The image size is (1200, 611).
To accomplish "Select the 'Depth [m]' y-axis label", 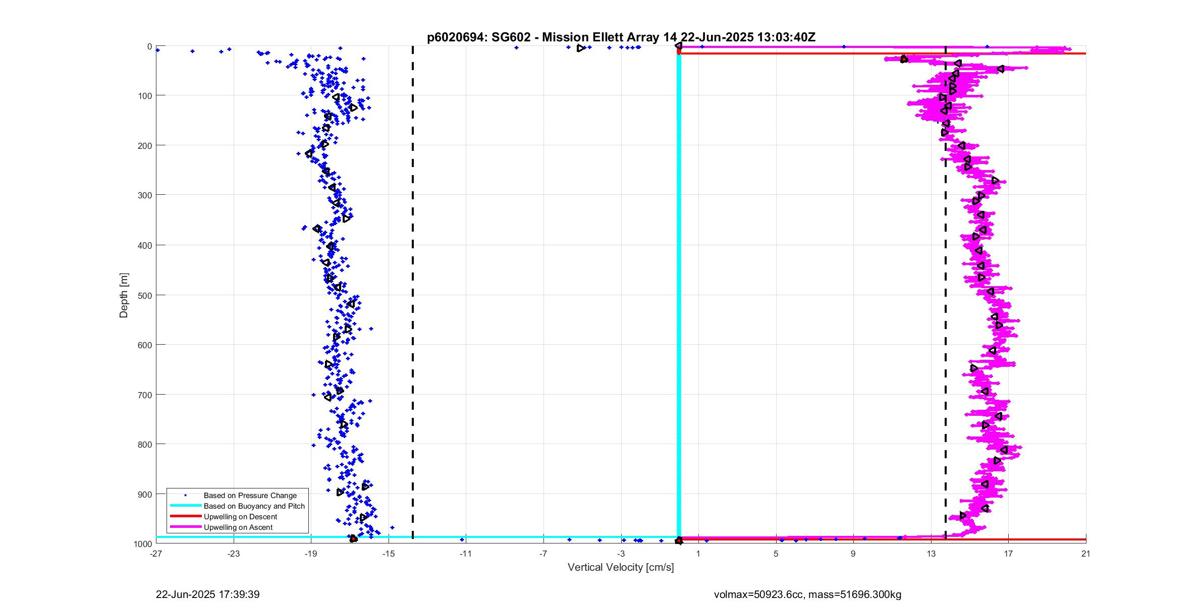I will (124, 295).
